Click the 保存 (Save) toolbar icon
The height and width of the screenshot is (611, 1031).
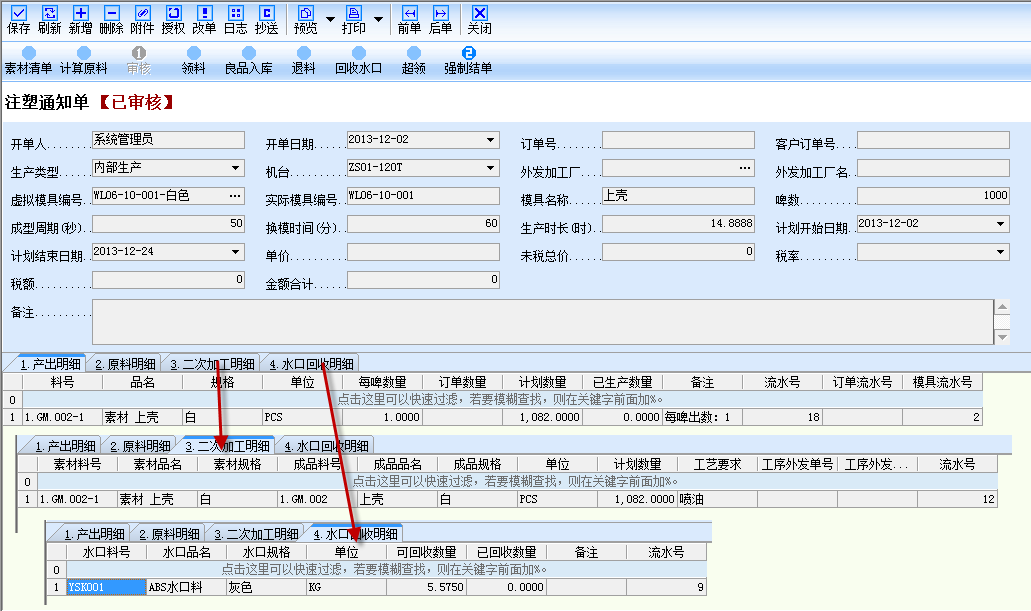pyautogui.click(x=18, y=20)
